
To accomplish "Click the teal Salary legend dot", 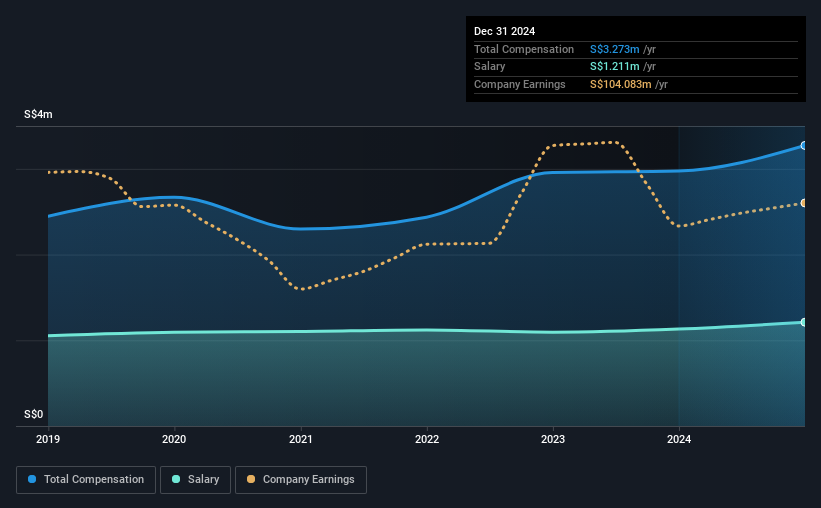I will tap(176, 479).
